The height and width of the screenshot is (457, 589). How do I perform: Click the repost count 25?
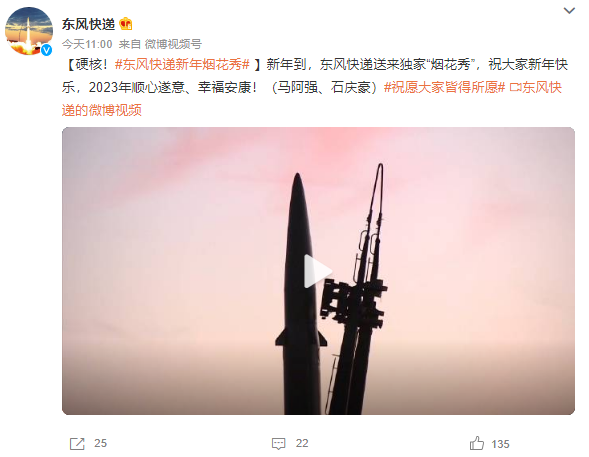click(x=101, y=443)
